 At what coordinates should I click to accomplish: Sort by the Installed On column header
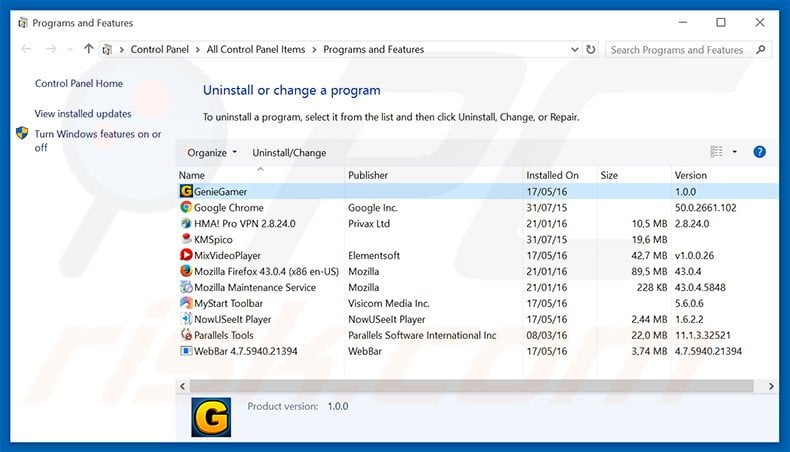pyautogui.click(x=560, y=175)
